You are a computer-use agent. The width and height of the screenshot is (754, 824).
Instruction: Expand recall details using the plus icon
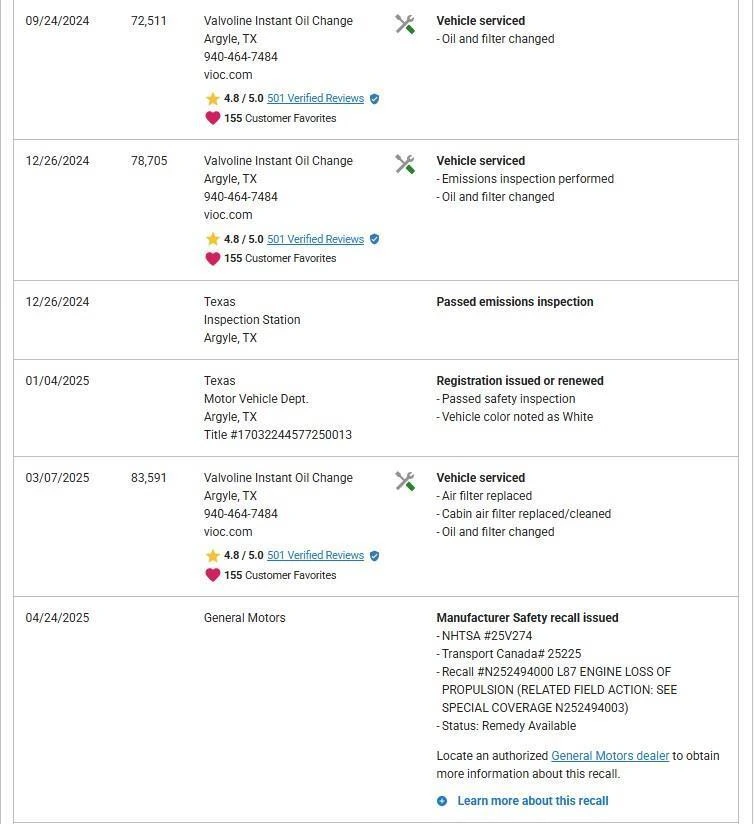pos(442,801)
